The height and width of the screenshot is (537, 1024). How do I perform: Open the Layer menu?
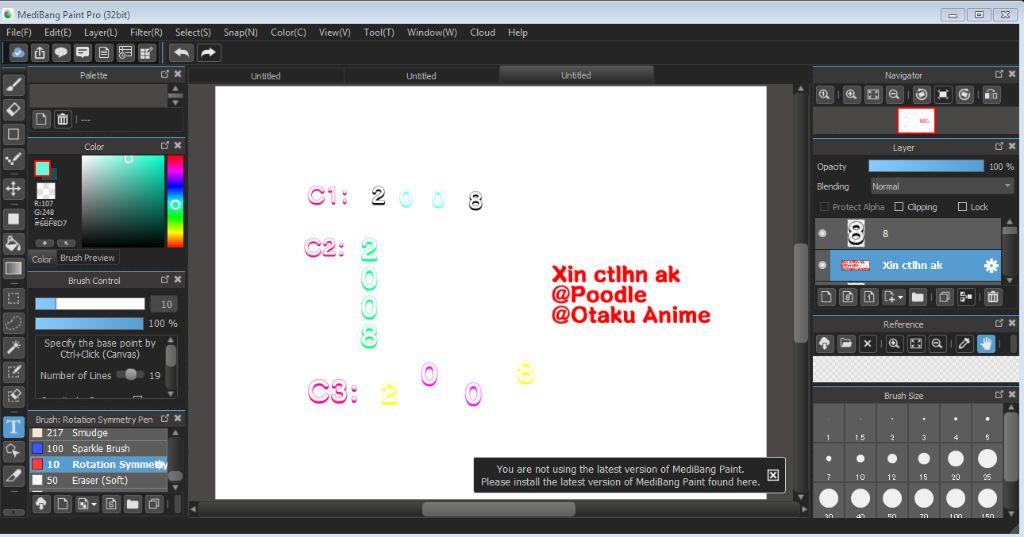101,33
